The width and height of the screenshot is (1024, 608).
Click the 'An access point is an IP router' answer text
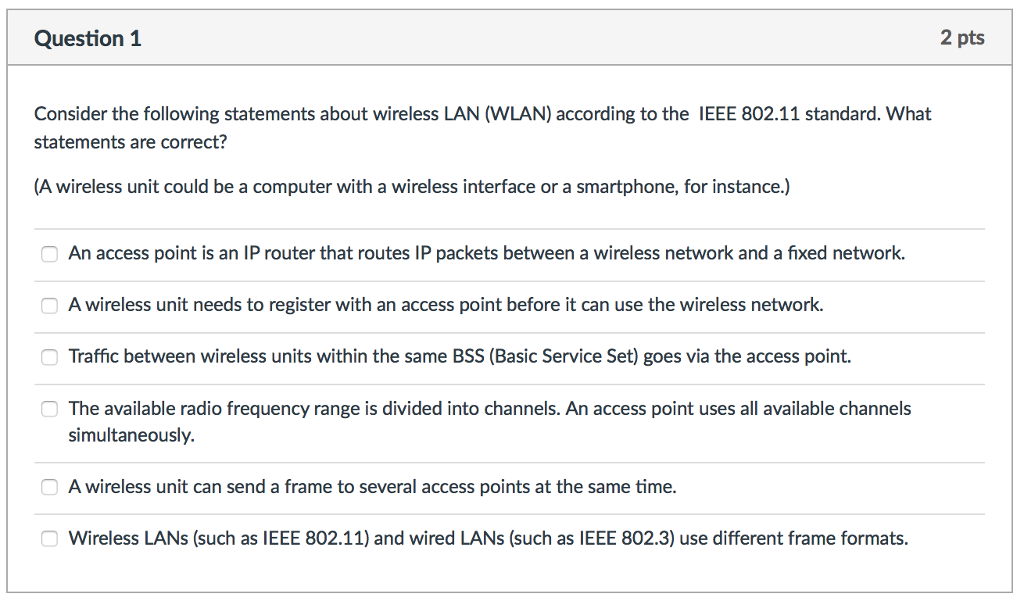486,254
